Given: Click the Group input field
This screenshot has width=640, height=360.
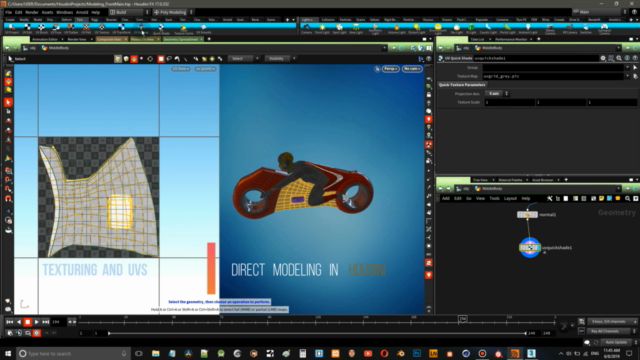Looking at the screenshot, I should 553,67.
